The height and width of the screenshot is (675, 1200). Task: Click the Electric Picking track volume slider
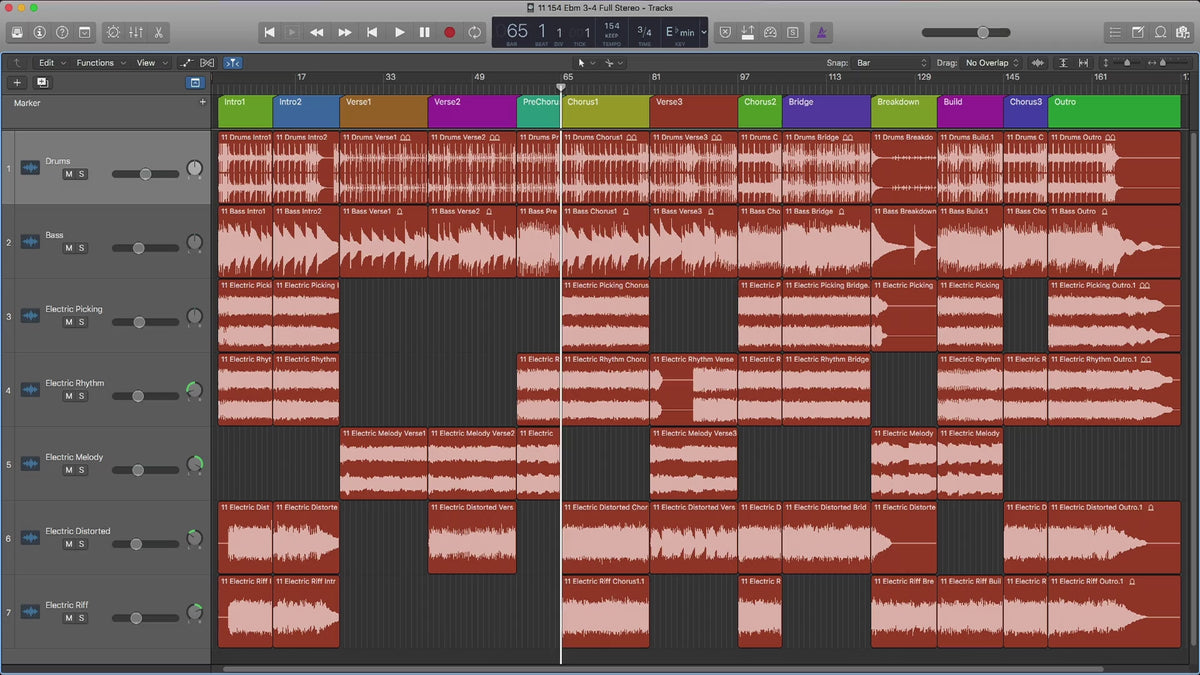tap(139, 322)
